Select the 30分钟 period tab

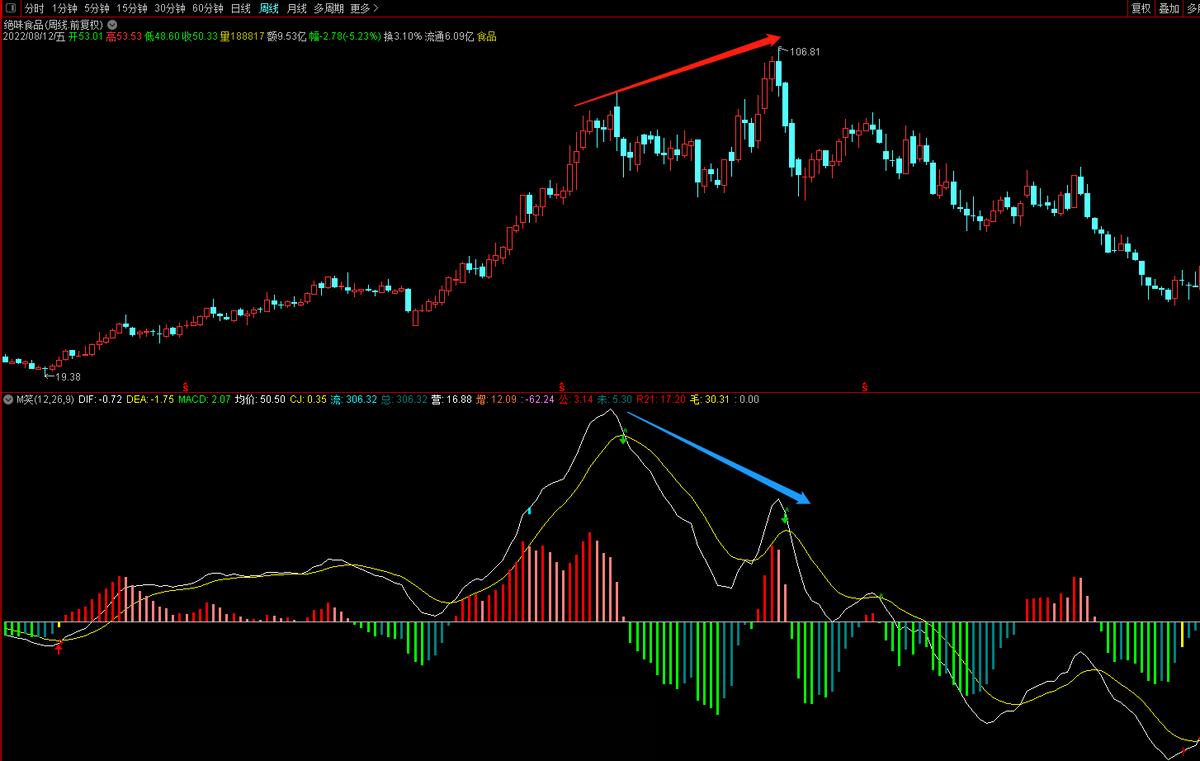click(x=170, y=8)
